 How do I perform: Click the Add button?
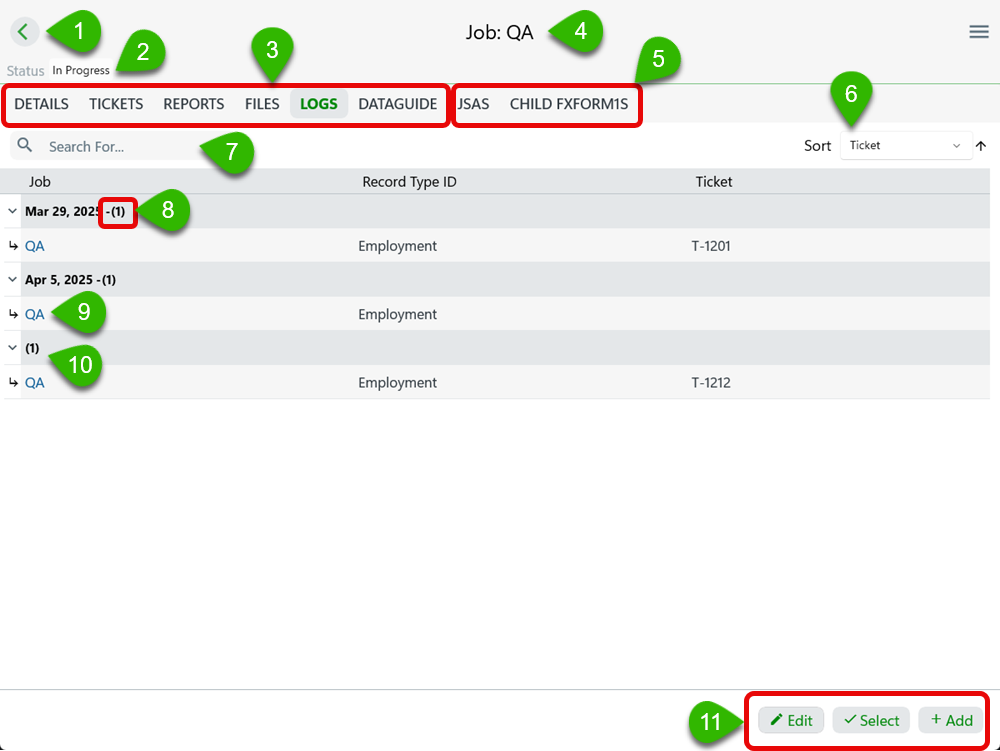click(951, 720)
